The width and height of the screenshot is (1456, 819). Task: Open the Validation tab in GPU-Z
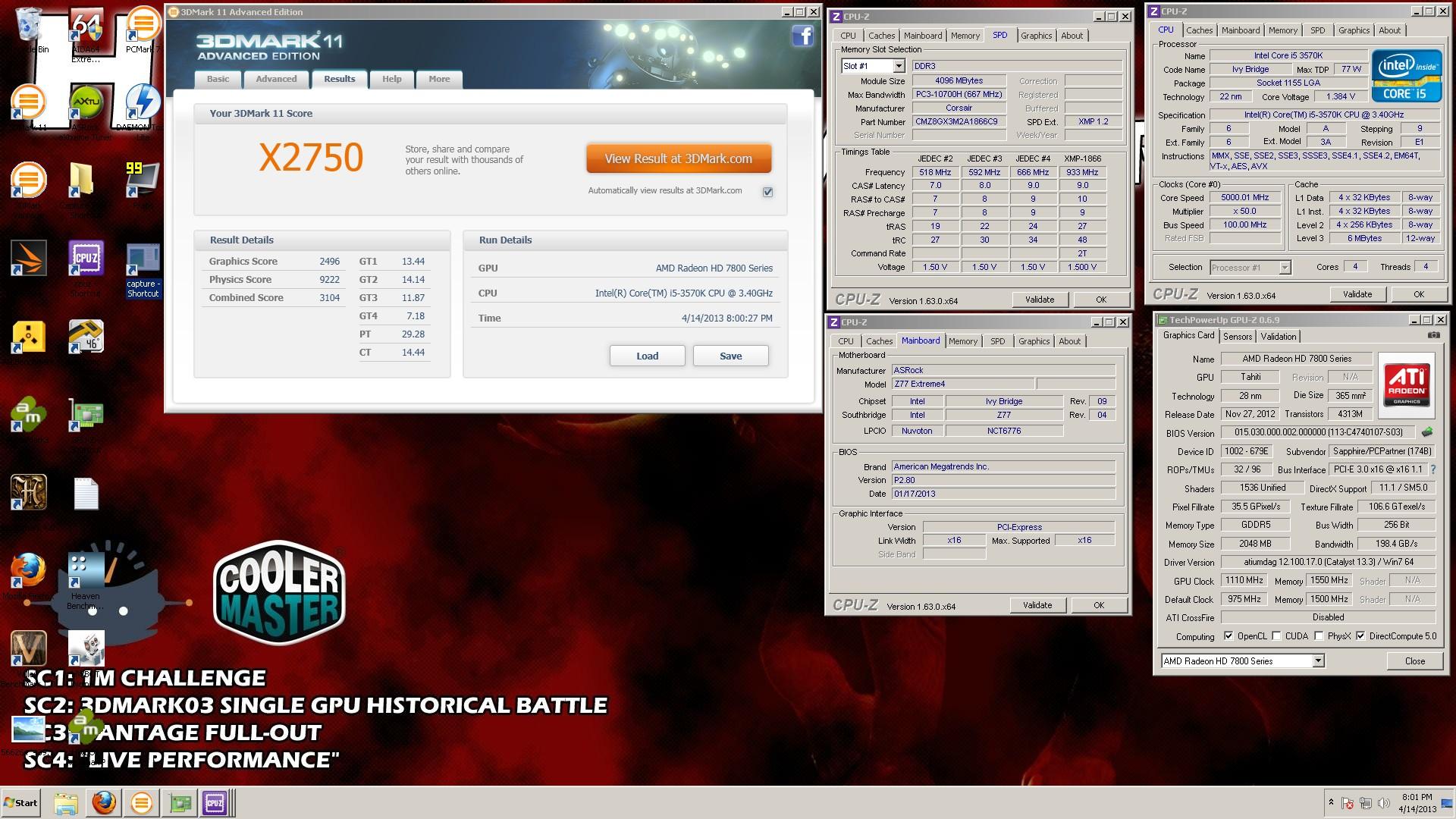pyautogui.click(x=1279, y=337)
